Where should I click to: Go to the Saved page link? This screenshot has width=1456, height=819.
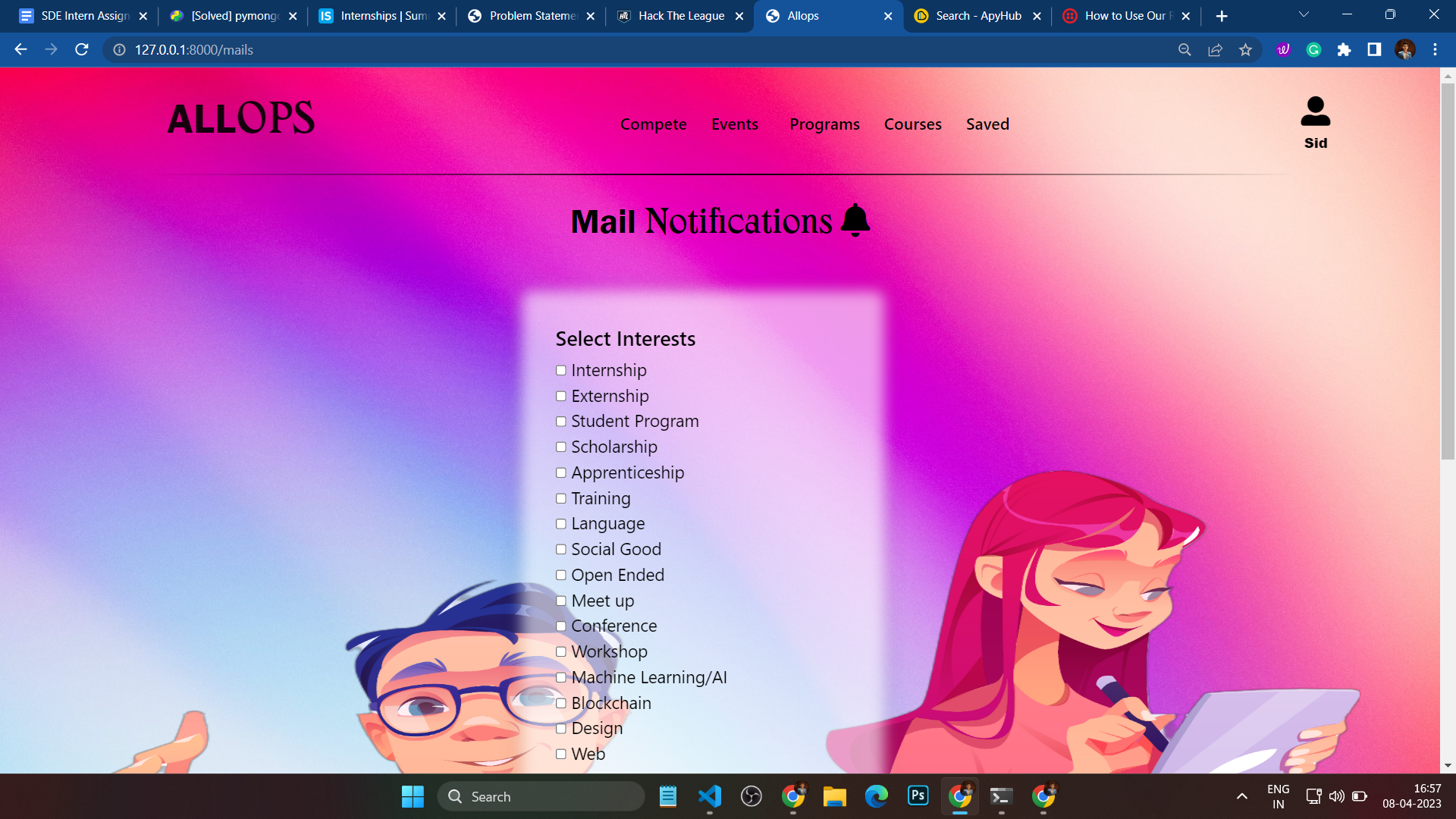tap(987, 124)
